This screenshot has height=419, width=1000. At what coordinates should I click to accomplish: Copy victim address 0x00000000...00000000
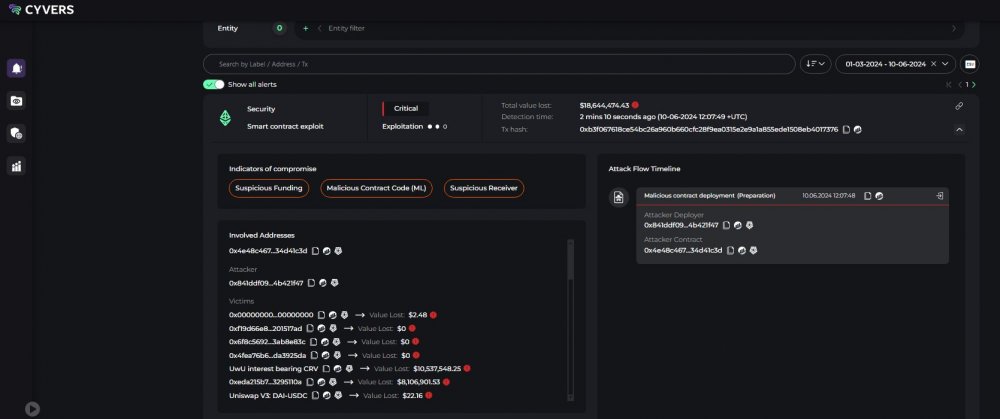point(321,315)
